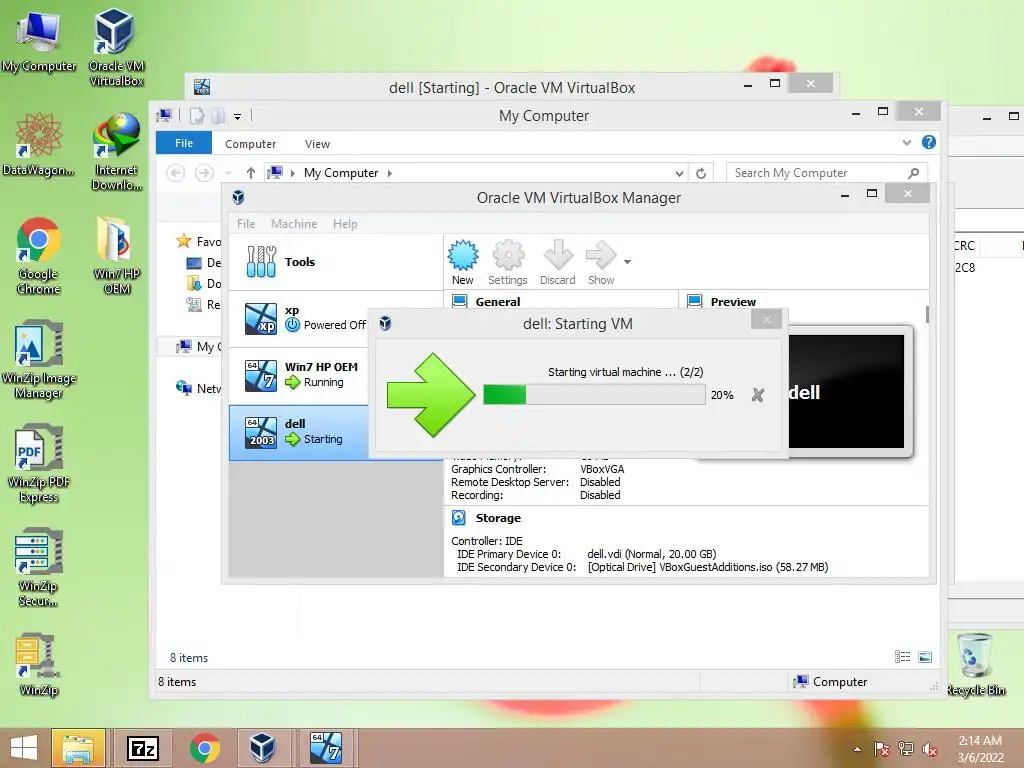The image size is (1024, 768).
Task: Open the DataWagon desktop shortcut
Action: pos(39,144)
